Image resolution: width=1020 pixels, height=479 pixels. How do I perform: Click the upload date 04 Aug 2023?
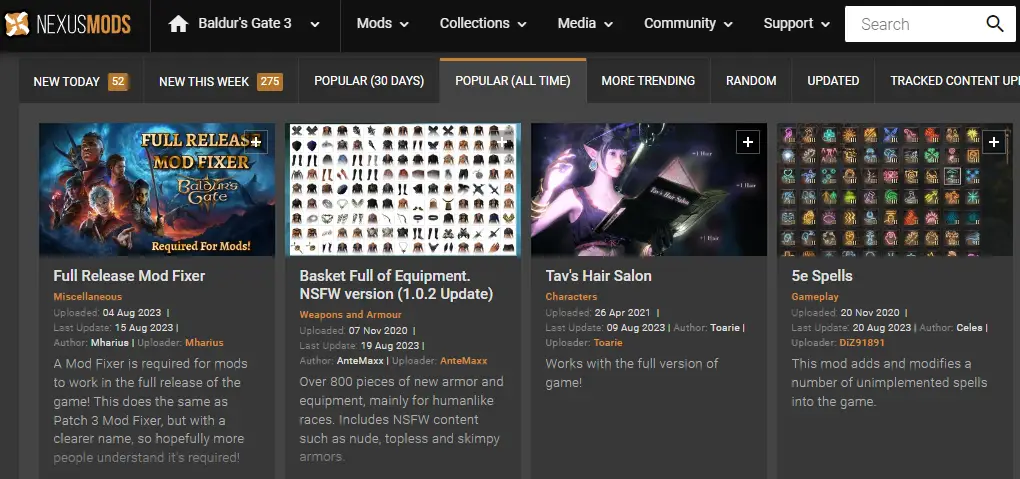point(132,312)
